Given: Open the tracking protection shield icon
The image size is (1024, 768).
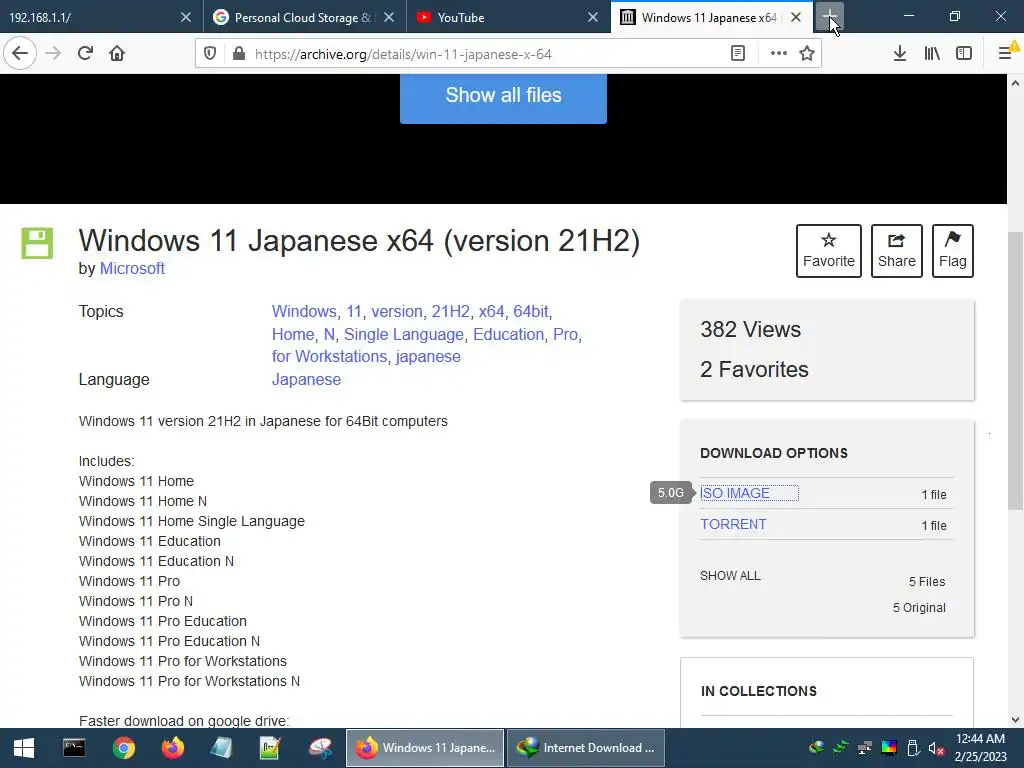Looking at the screenshot, I should (x=210, y=54).
